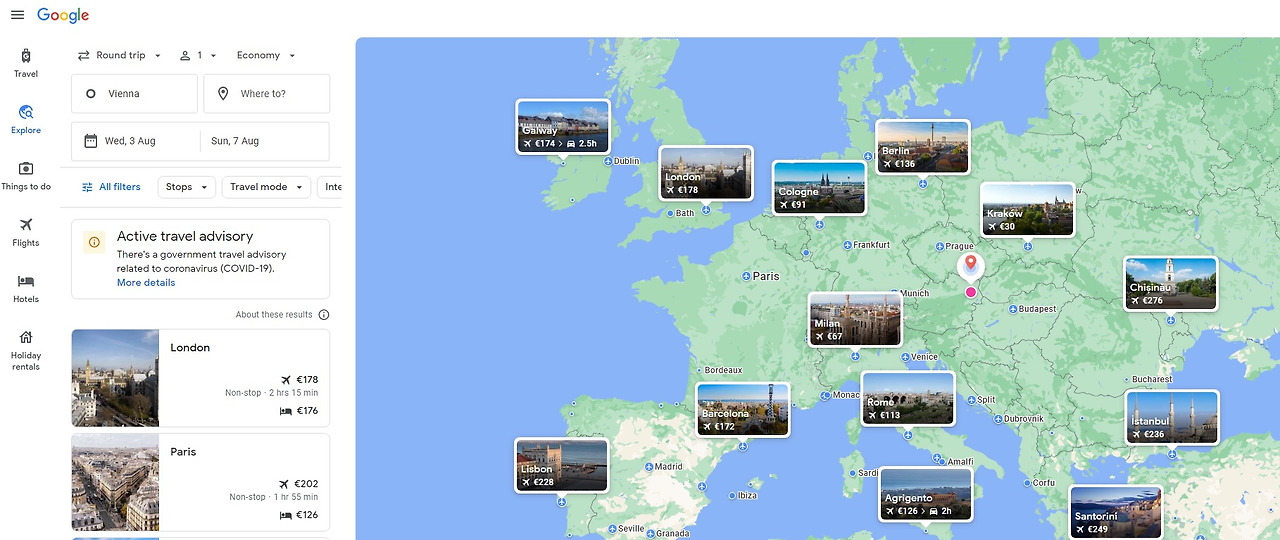The image size is (1280, 540).
Task: Switch to the Flights tab
Action: (26, 232)
